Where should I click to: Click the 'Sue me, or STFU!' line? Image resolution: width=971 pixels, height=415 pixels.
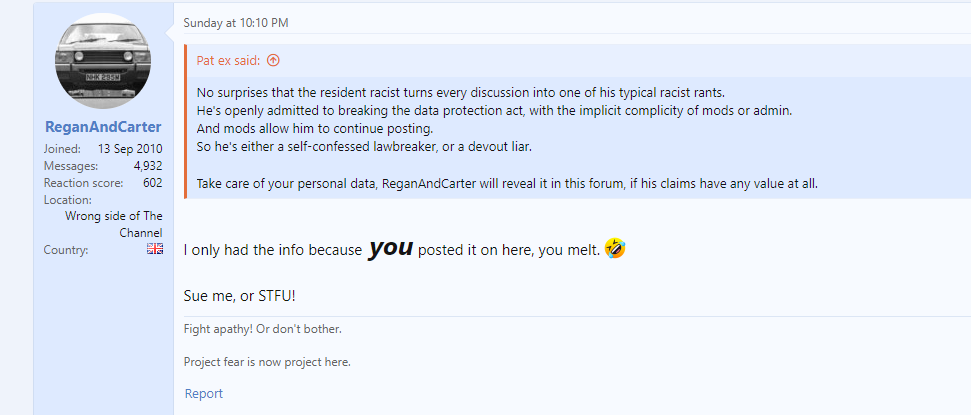click(x=240, y=295)
